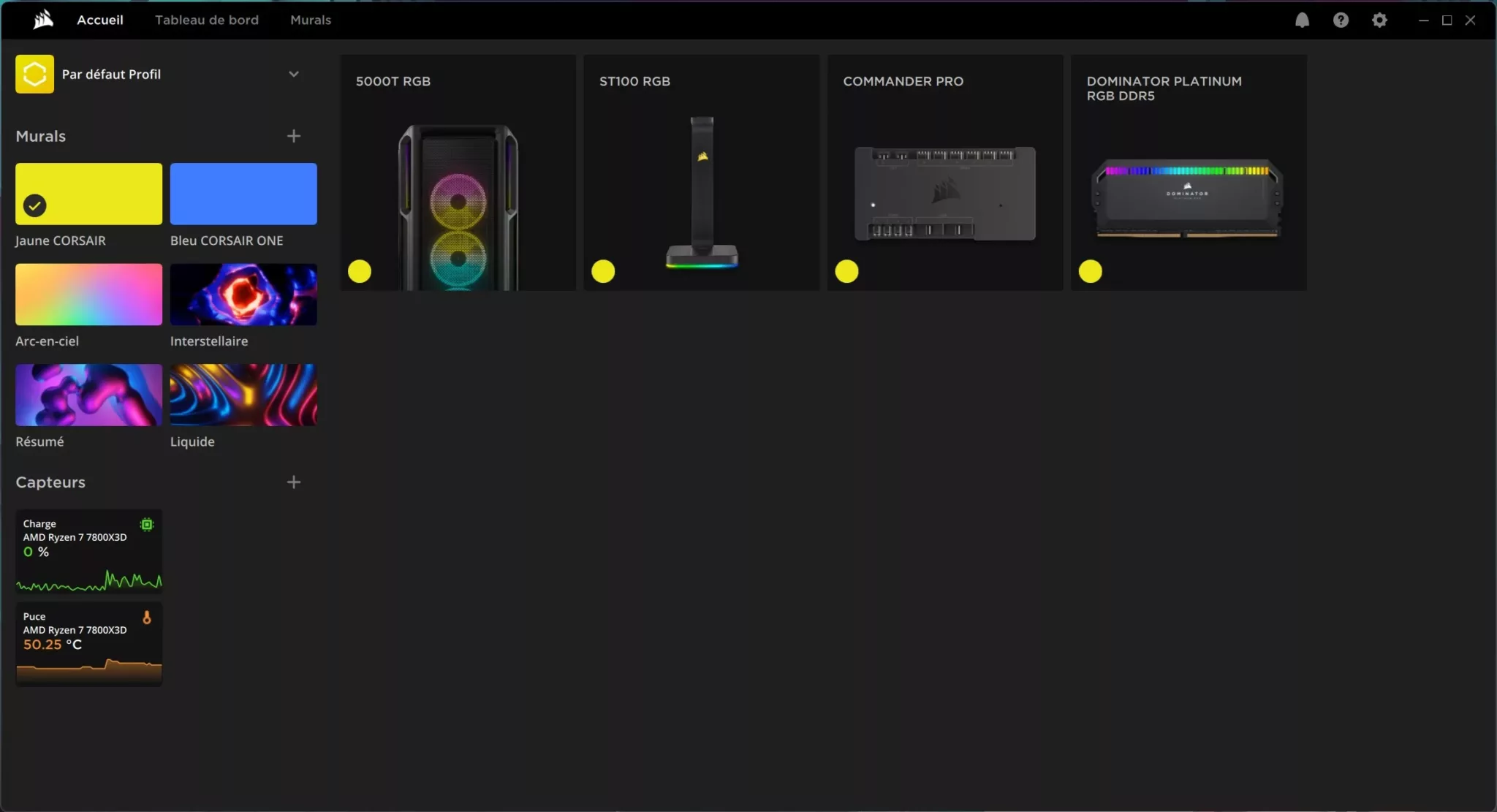Open iCUE settings gear

pyautogui.click(x=1379, y=20)
